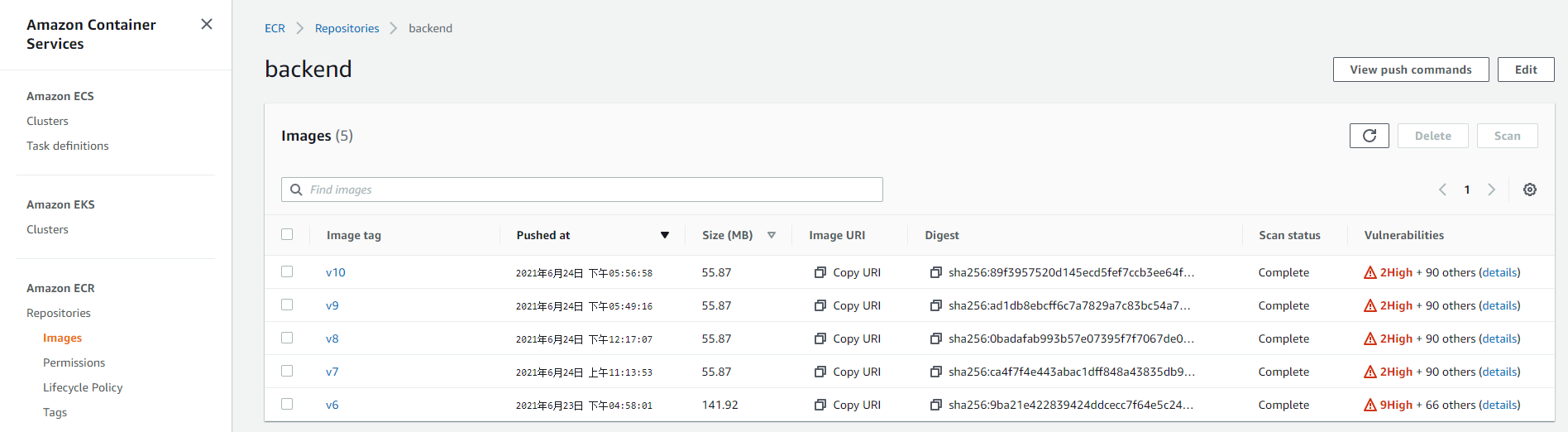Open image tag v10
1568x432 pixels.
336,272
